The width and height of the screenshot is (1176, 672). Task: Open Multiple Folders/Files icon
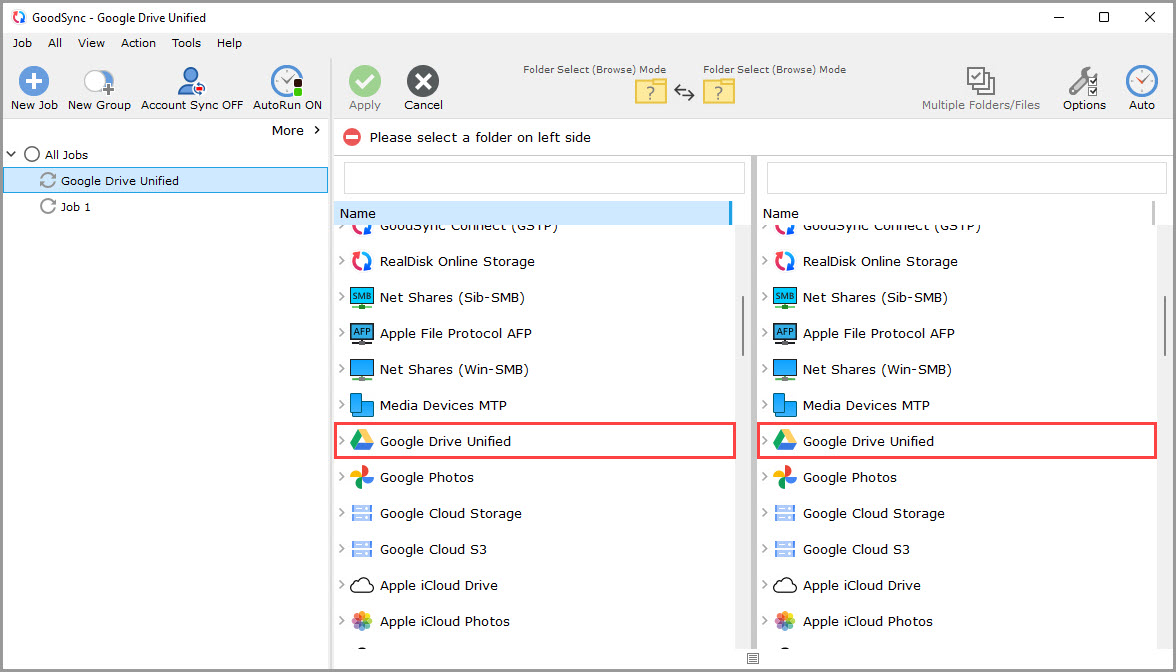(980, 81)
